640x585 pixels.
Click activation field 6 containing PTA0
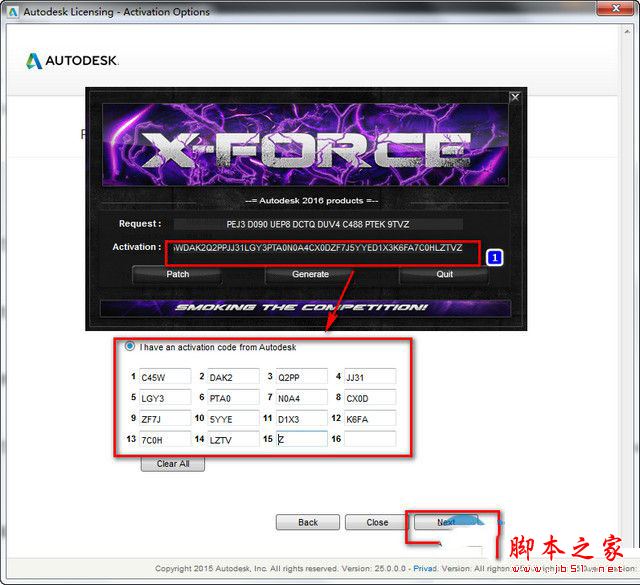[x=233, y=397]
